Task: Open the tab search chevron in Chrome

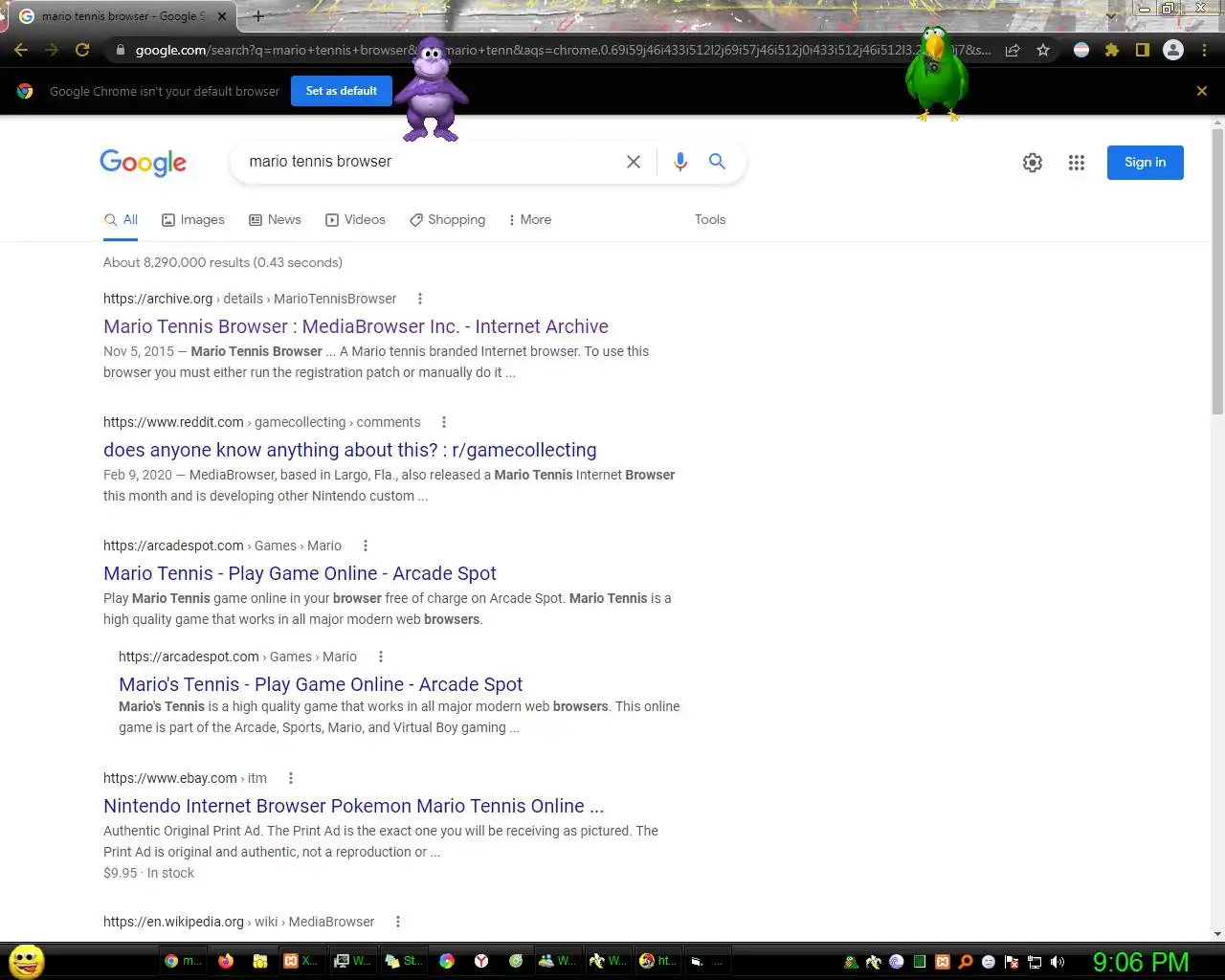Action: (1110, 15)
